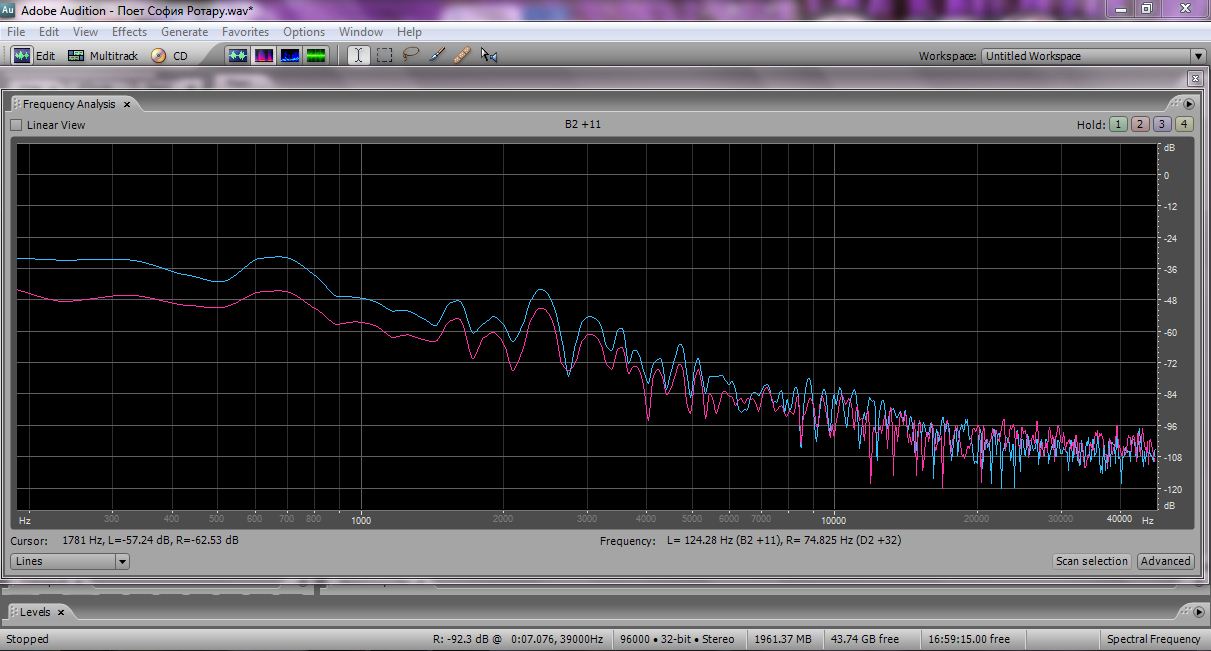Click the Scan selection button
This screenshot has height=651, width=1211.
(1091, 562)
